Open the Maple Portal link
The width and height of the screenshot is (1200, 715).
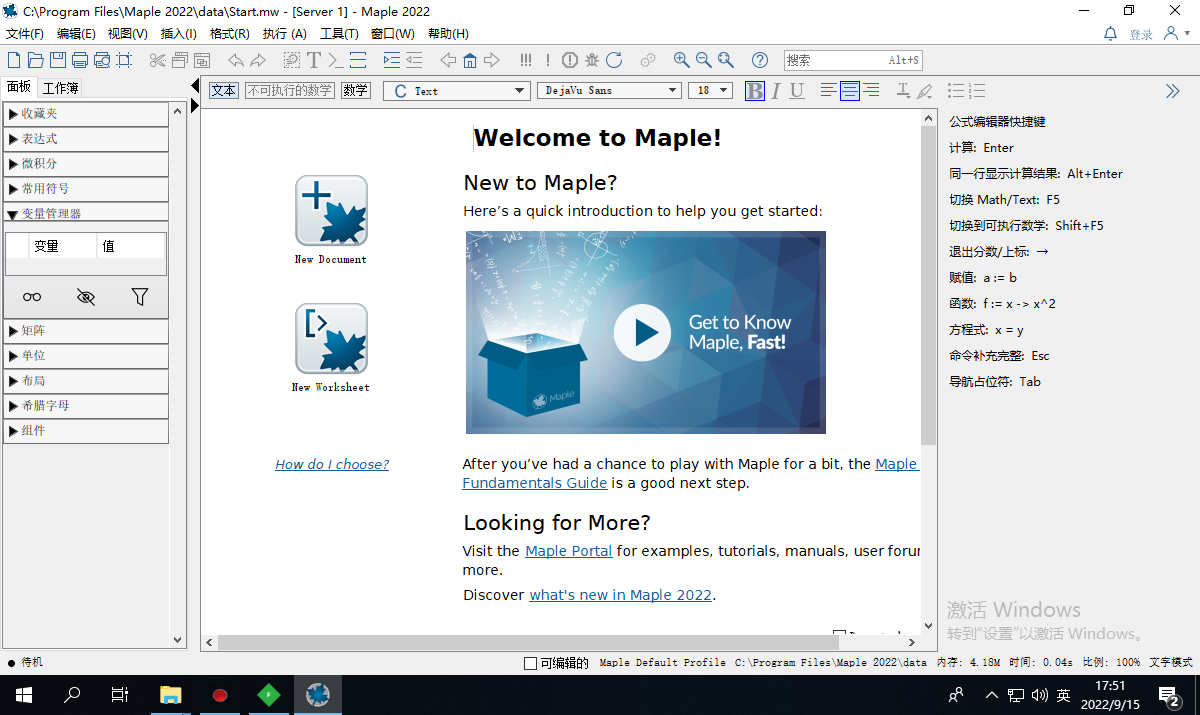point(568,551)
